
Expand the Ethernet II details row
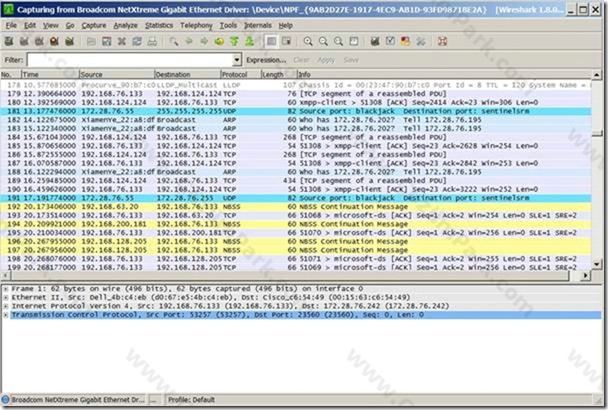(x=6, y=298)
